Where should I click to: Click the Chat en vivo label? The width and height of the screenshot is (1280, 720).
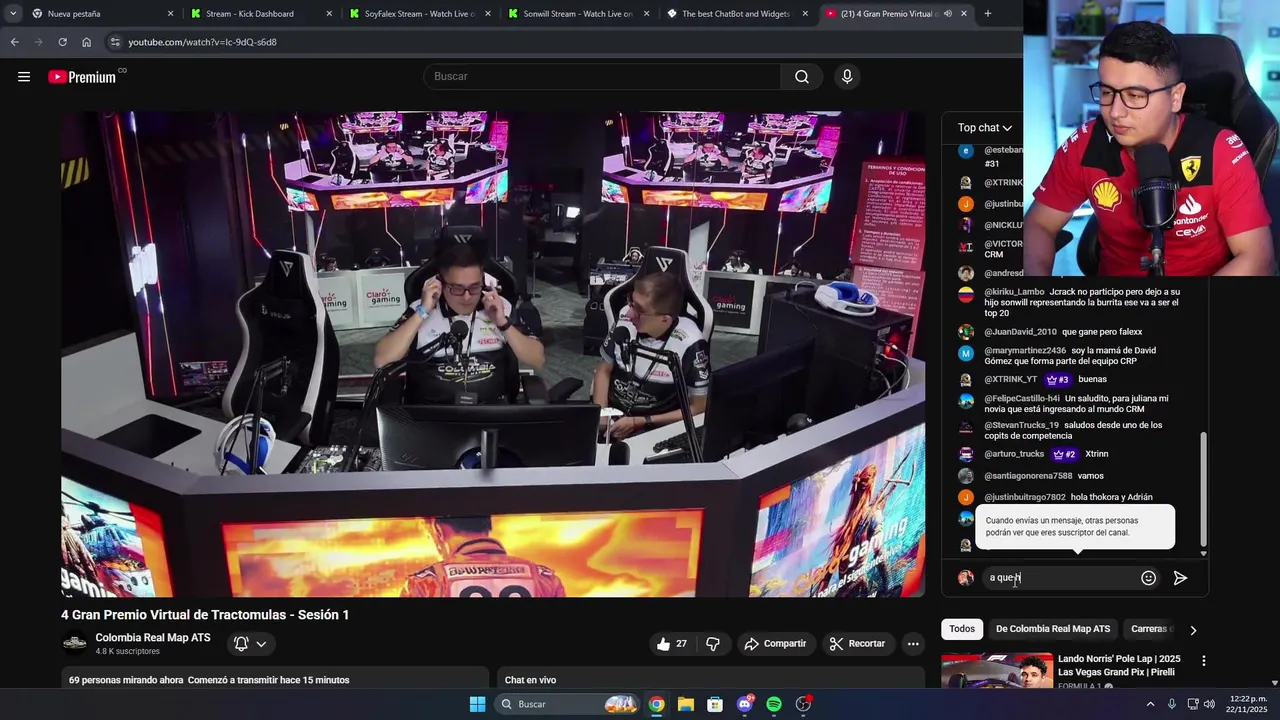(530, 680)
